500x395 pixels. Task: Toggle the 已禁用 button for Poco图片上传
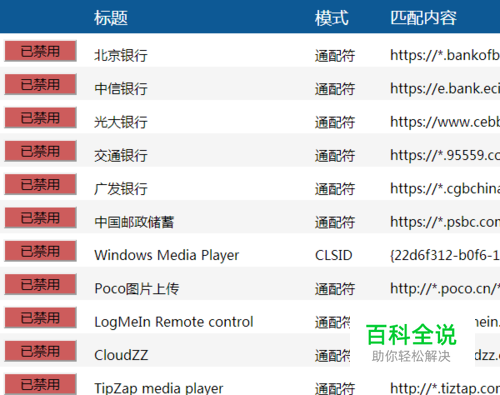(x=40, y=285)
